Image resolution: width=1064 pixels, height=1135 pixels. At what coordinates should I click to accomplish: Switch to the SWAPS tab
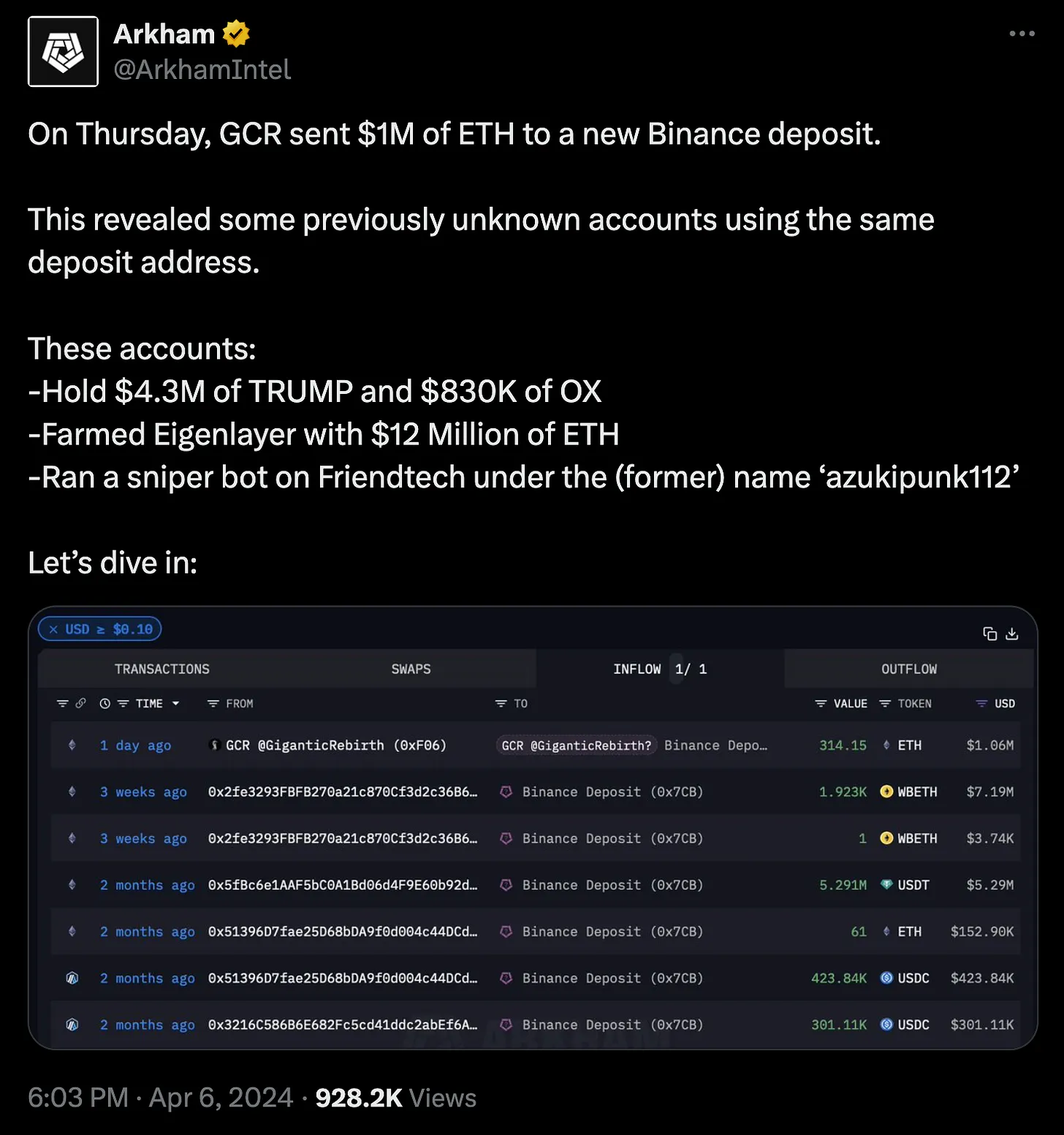411,669
